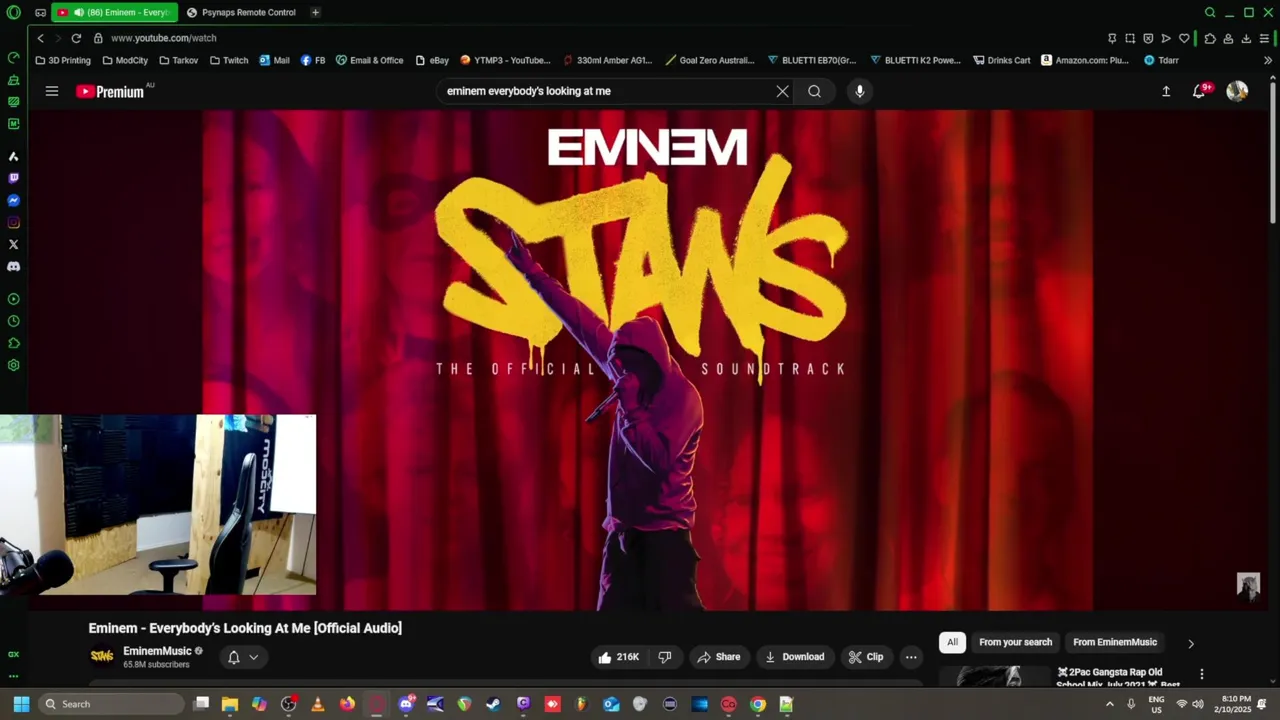Show hidden system tray icons
Screen dimensions: 1280x720
pyautogui.click(x=1109, y=704)
